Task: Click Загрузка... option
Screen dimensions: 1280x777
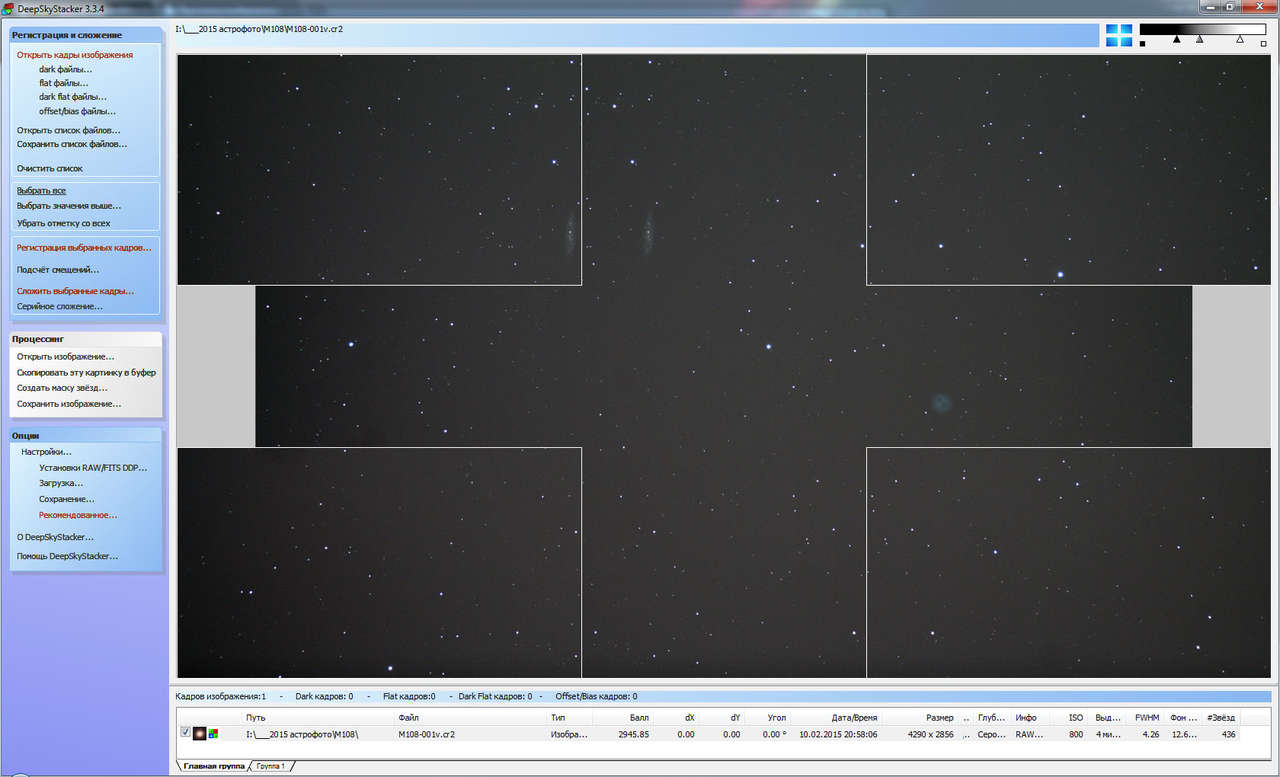Action: tap(61, 483)
